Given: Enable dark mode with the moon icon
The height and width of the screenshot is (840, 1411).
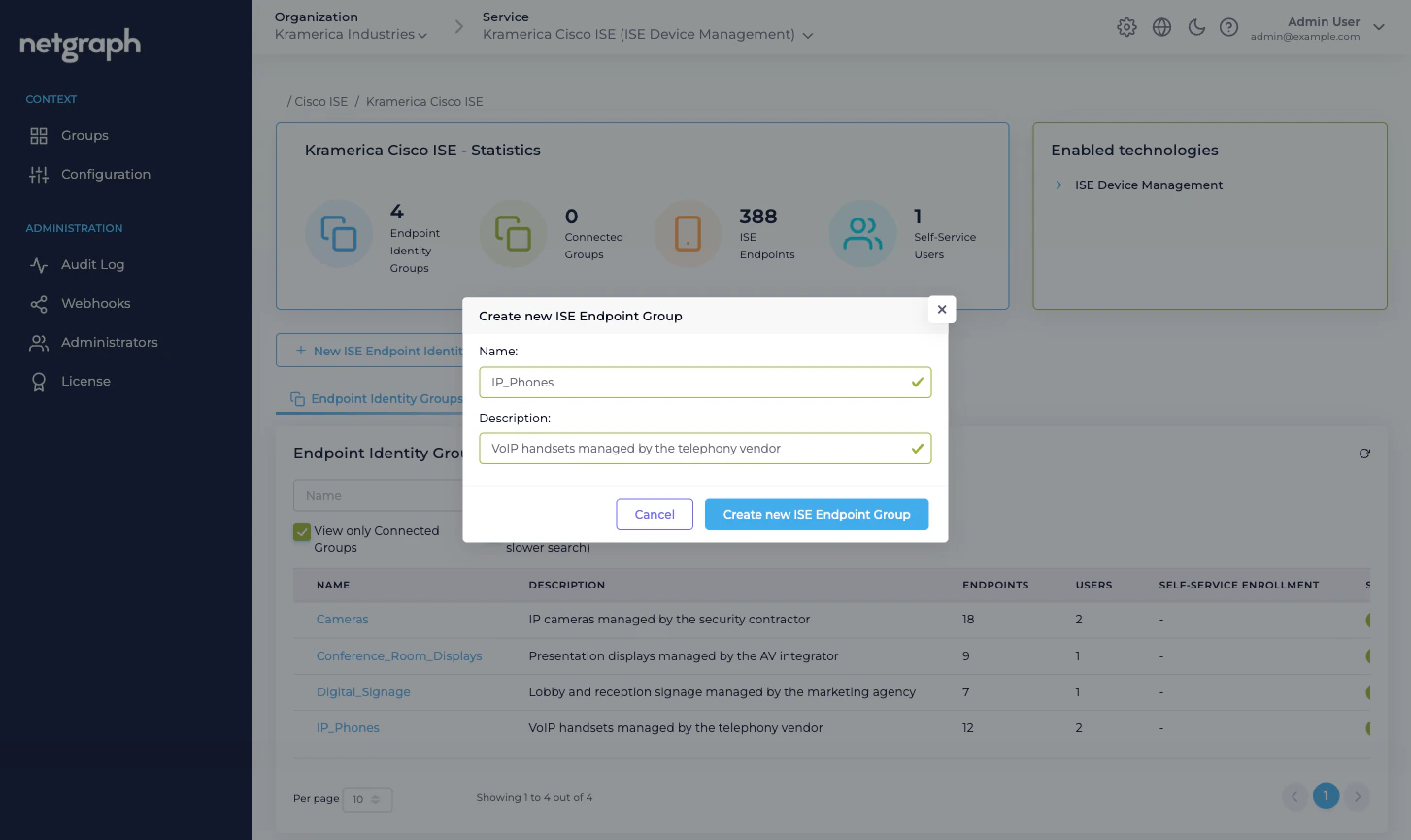Looking at the screenshot, I should coord(1196,27).
